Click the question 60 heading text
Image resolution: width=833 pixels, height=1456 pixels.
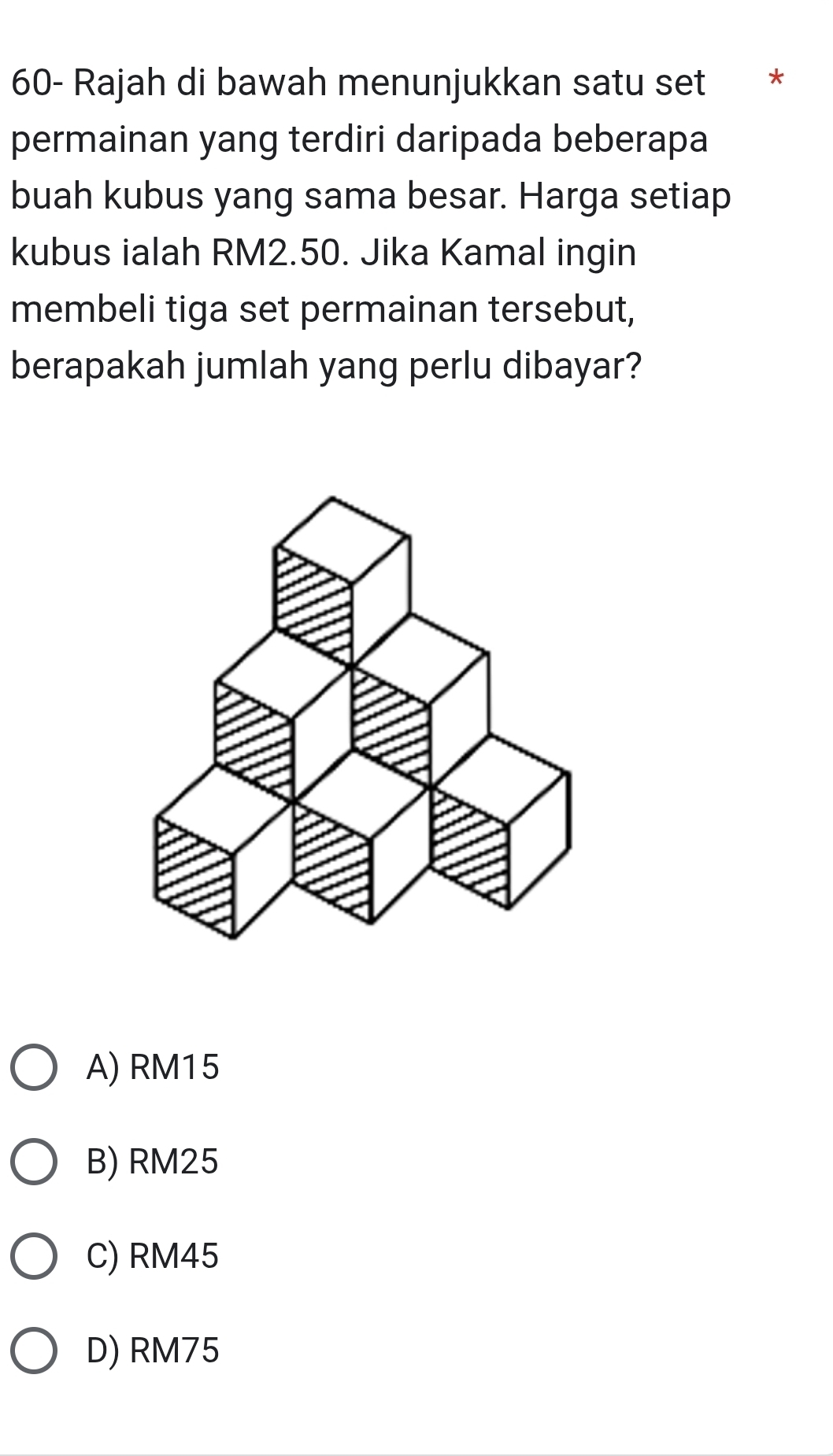point(359,83)
